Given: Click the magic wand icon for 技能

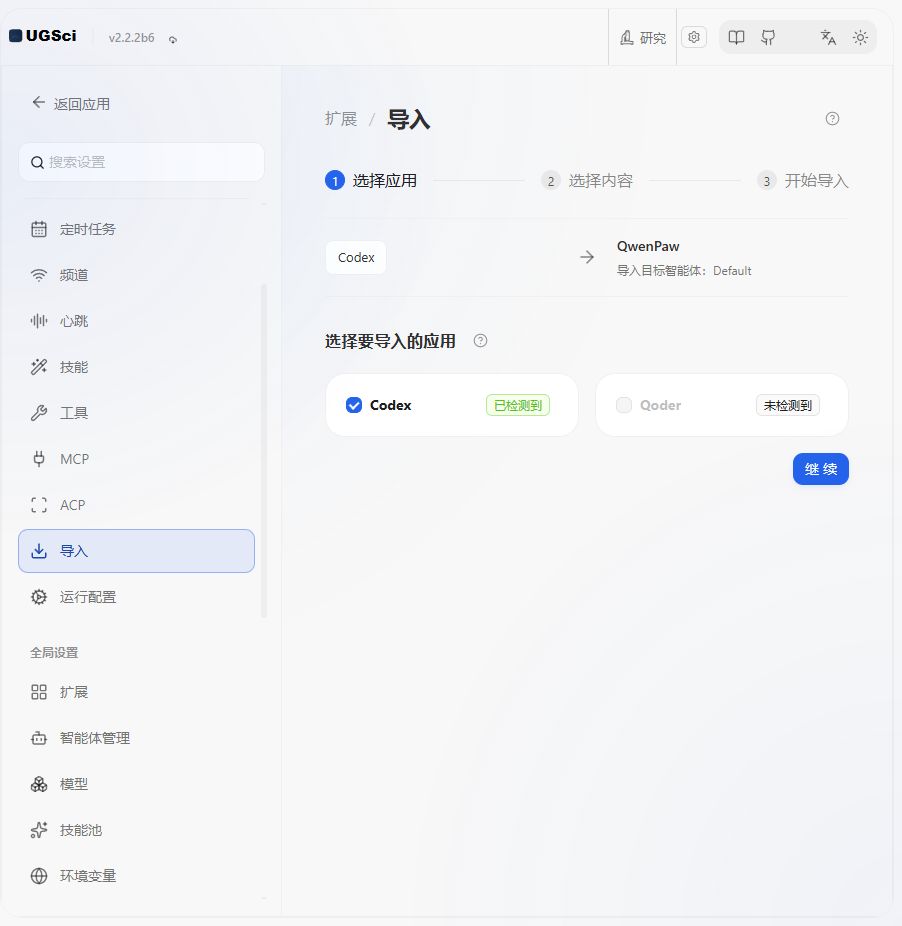Looking at the screenshot, I should coord(39,367).
